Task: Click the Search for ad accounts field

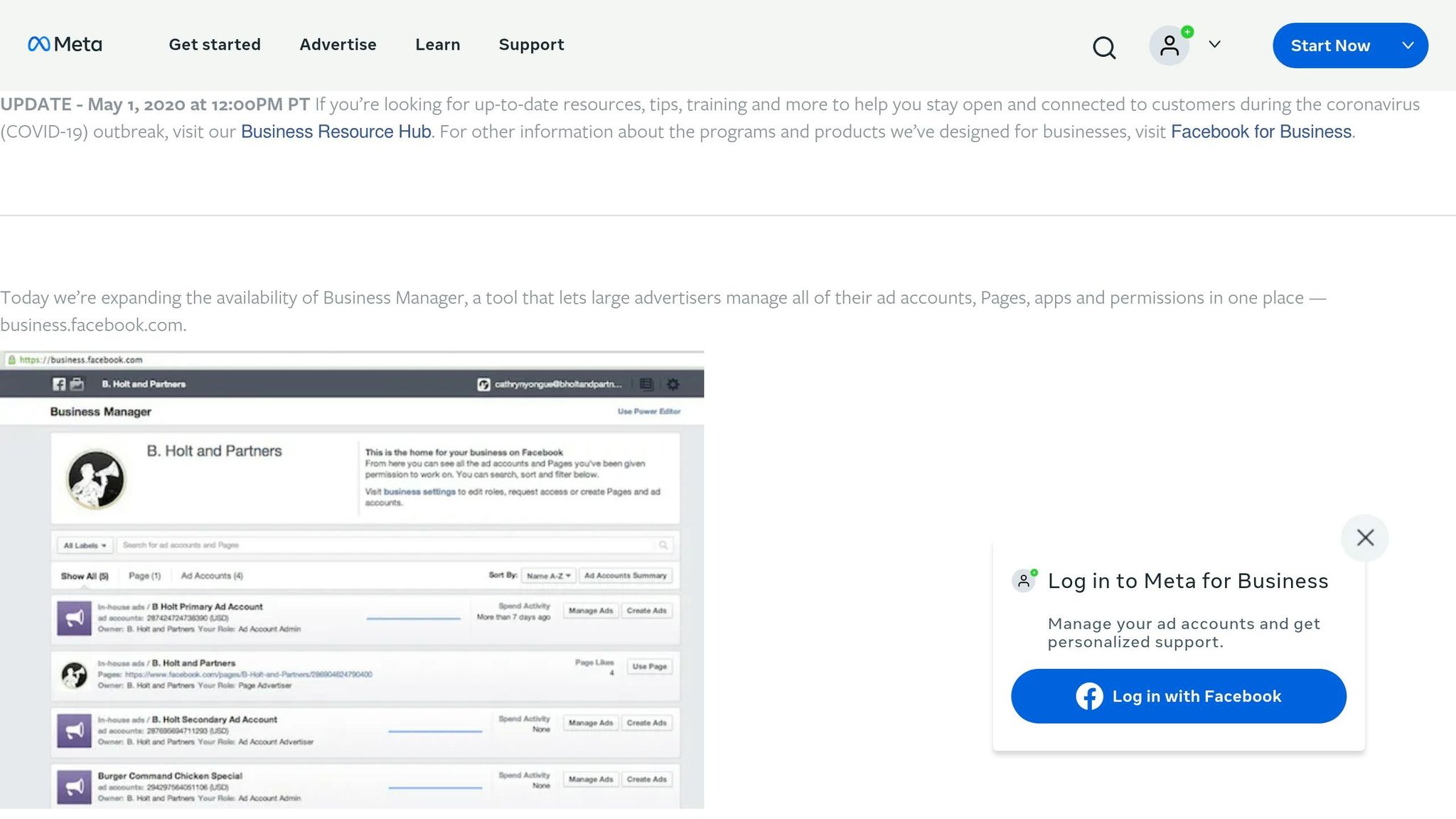Action: [395, 545]
